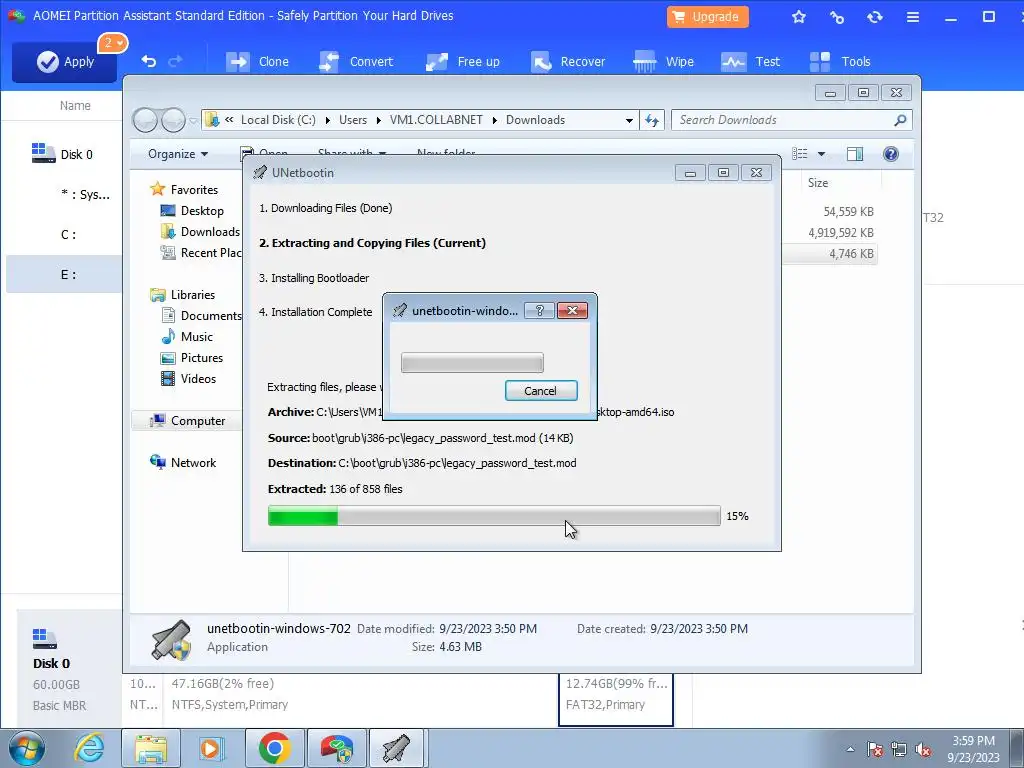Screen dimensions: 1024x768
Task: Open Internet Explorer from the taskbar
Action: (89, 748)
